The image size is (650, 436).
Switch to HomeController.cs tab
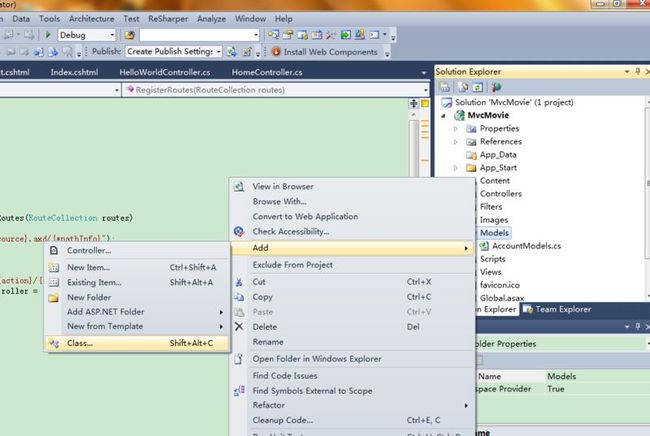click(x=267, y=72)
